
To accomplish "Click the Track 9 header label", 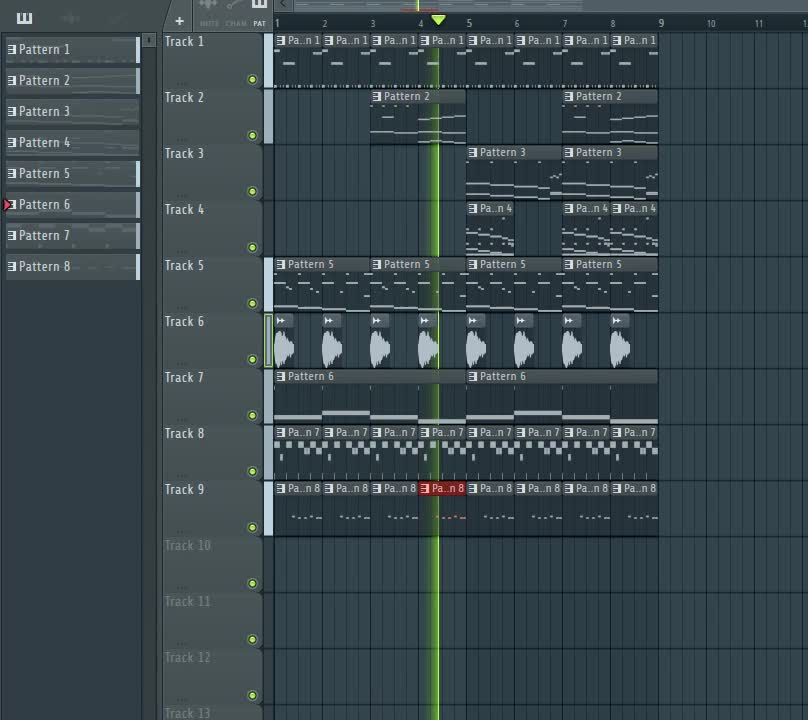I will pos(184,490).
